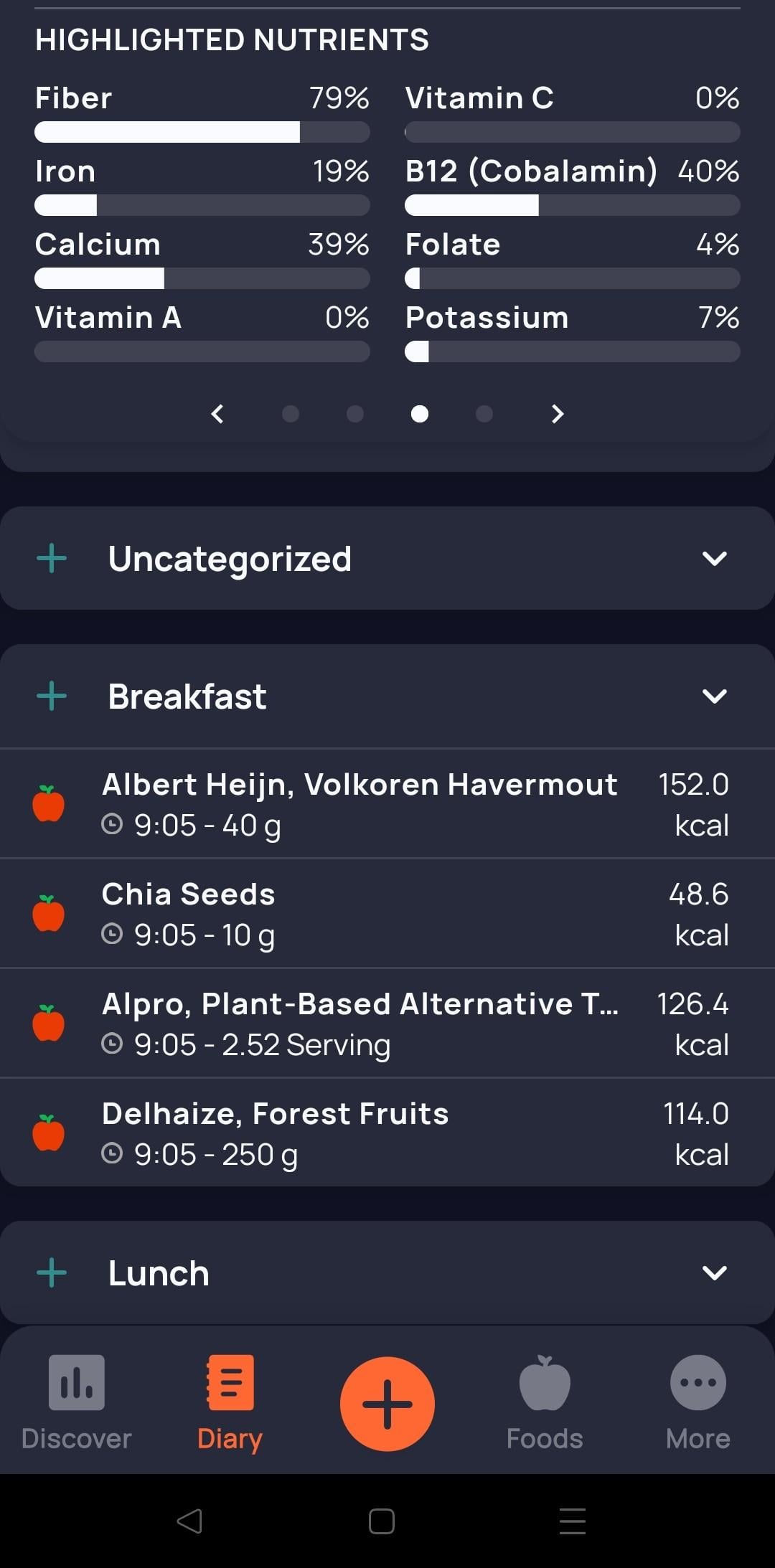Tap apple icon beside Delhaize Forest Fruits
The image size is (775, 1568).
pos(49,1133)
